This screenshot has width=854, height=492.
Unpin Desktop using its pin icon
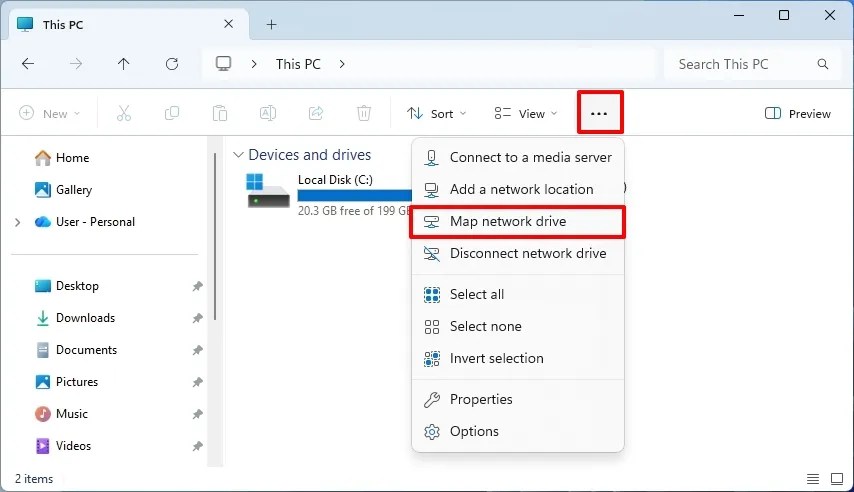(x=197, y=286)
